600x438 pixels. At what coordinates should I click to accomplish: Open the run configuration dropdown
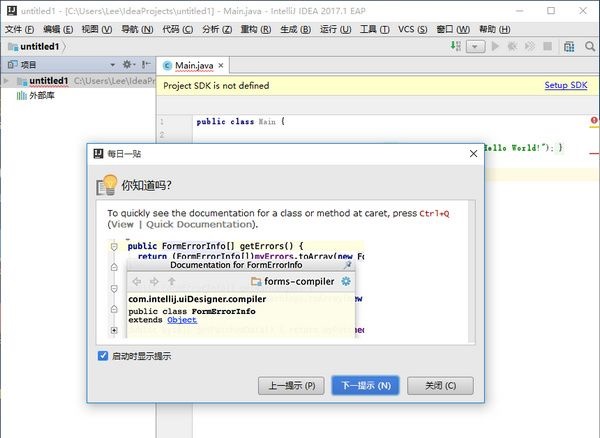pos(475,47)
